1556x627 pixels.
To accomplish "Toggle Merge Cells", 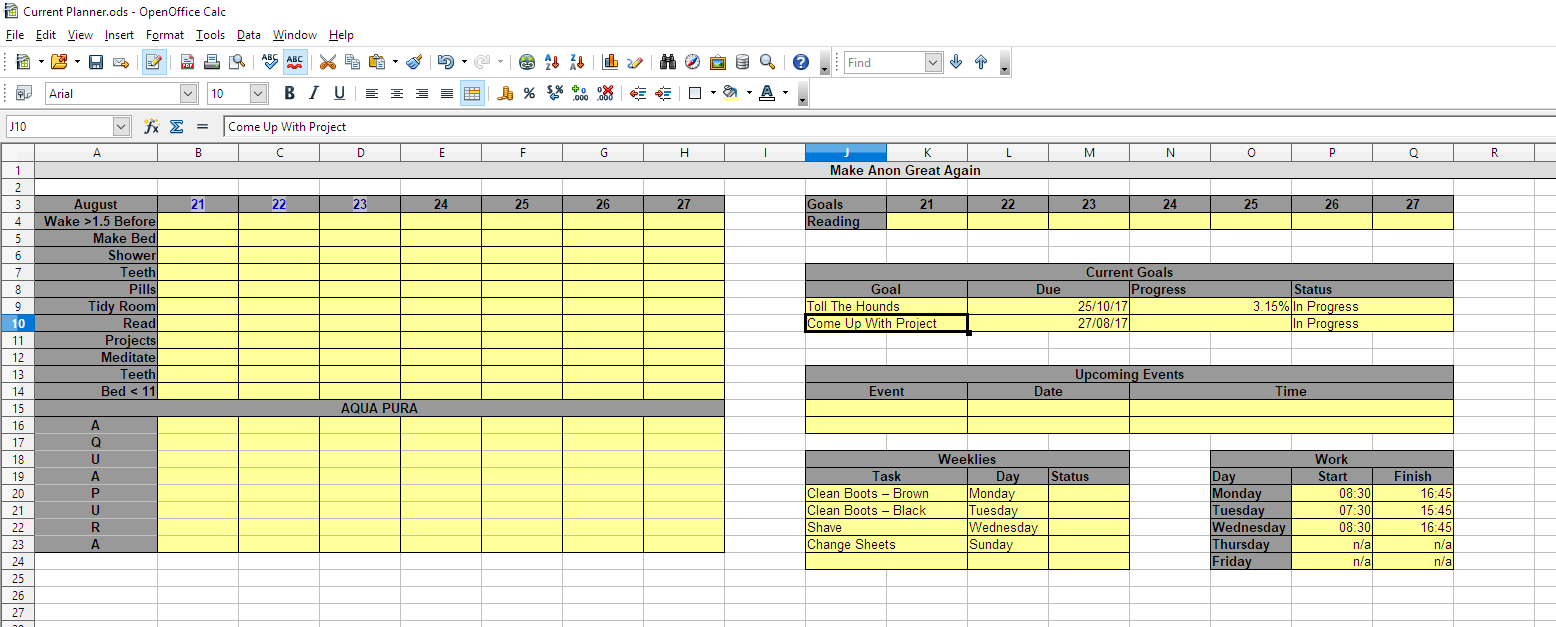I will [x=472, y=93].
